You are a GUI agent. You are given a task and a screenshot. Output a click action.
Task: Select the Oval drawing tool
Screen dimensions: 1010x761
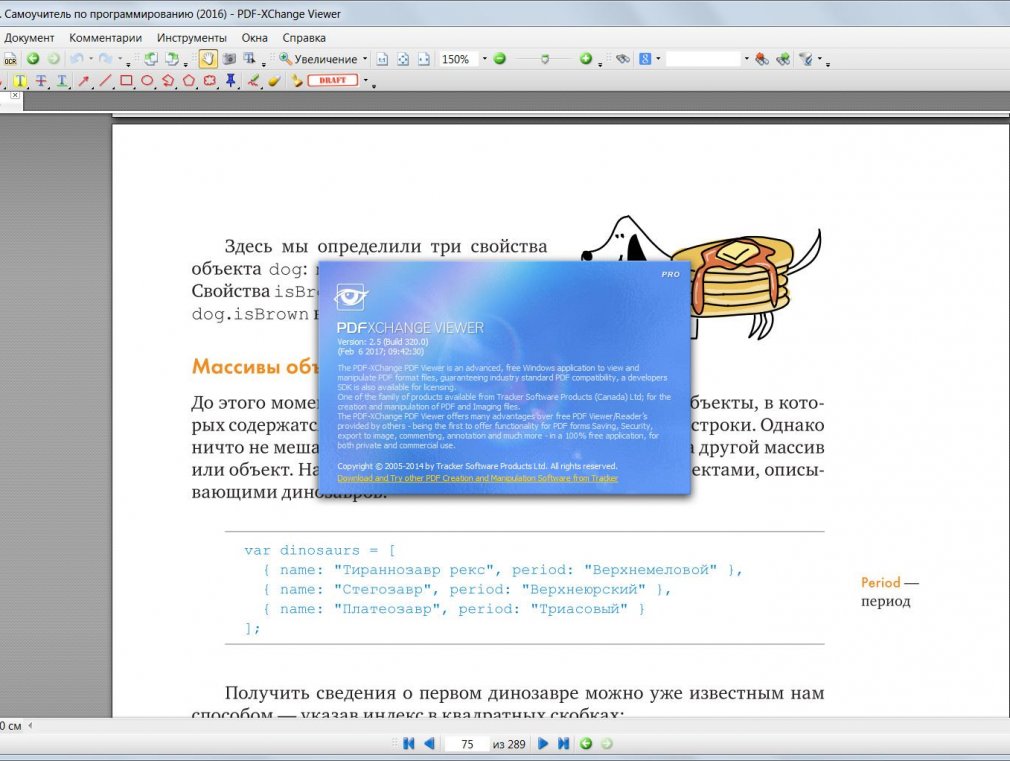point(147,81)
